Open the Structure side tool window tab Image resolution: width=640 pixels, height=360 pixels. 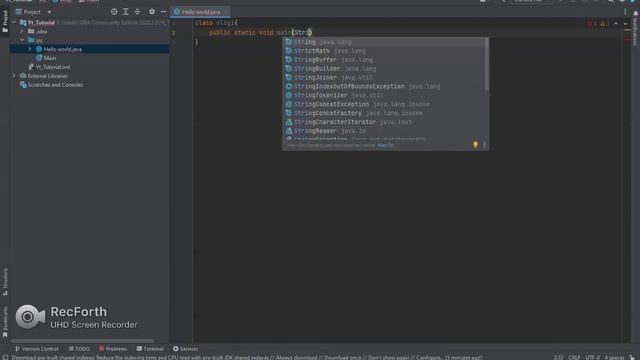(5, 282)
